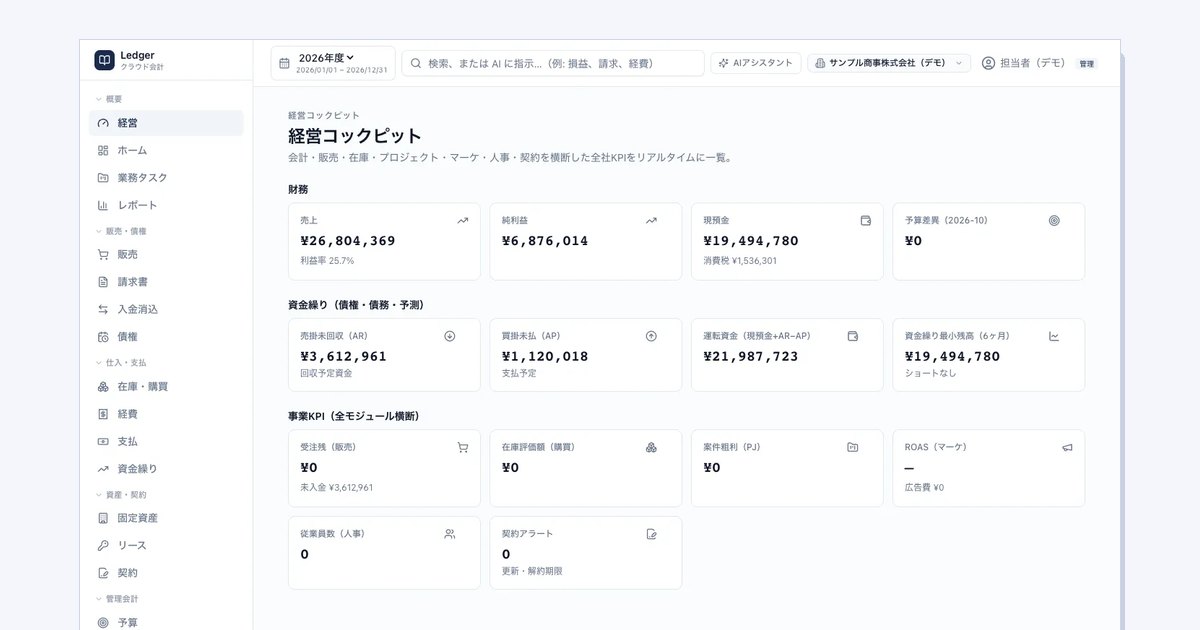Open 販売 in the sidebar
The height and width of the screenshot is (630, 1200).
166,255
